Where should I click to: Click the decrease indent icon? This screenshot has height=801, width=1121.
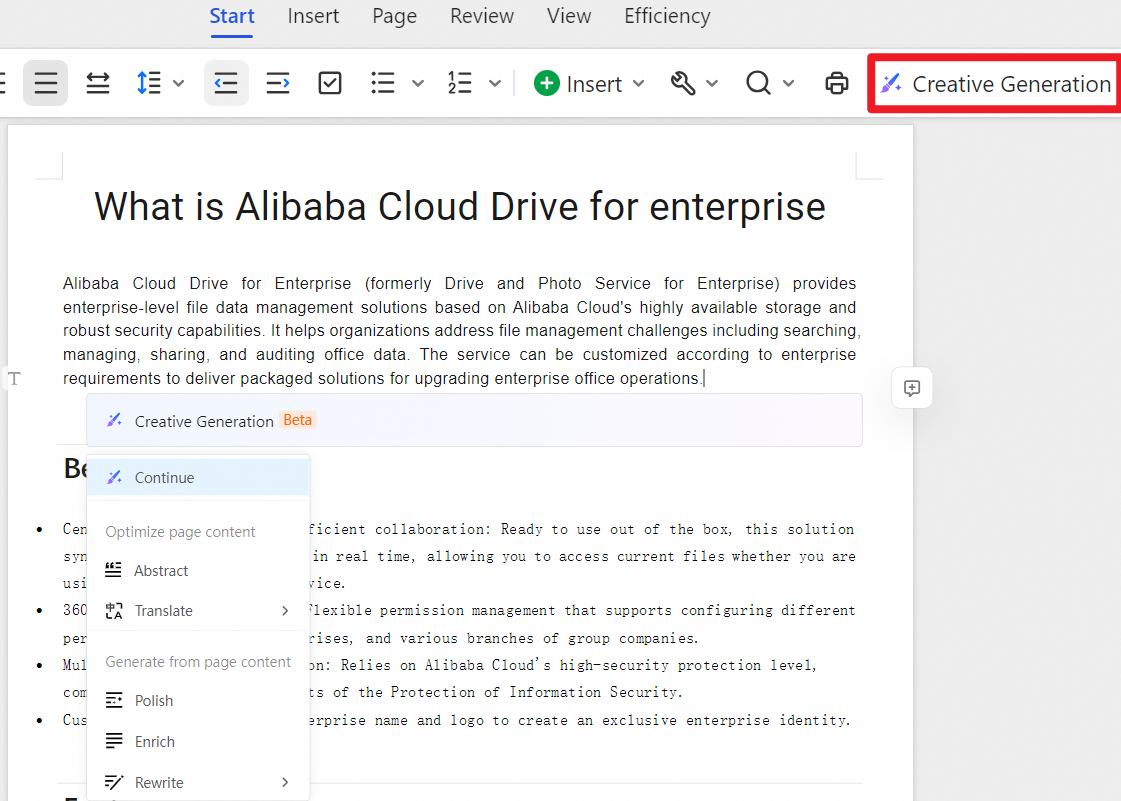pyautogui.click(x=226, y=84)
